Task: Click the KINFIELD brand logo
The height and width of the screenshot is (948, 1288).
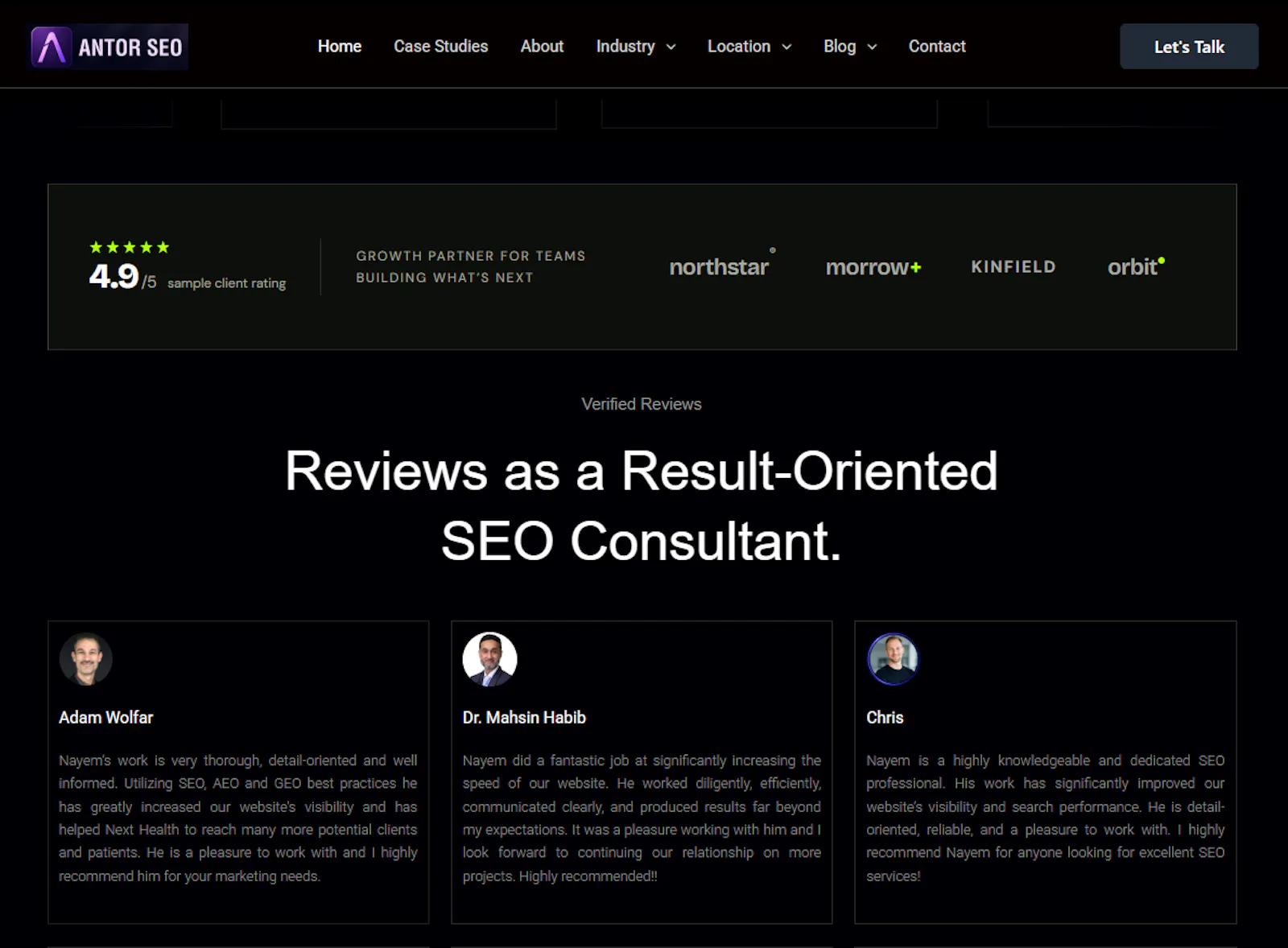Action: point(1013,266)
